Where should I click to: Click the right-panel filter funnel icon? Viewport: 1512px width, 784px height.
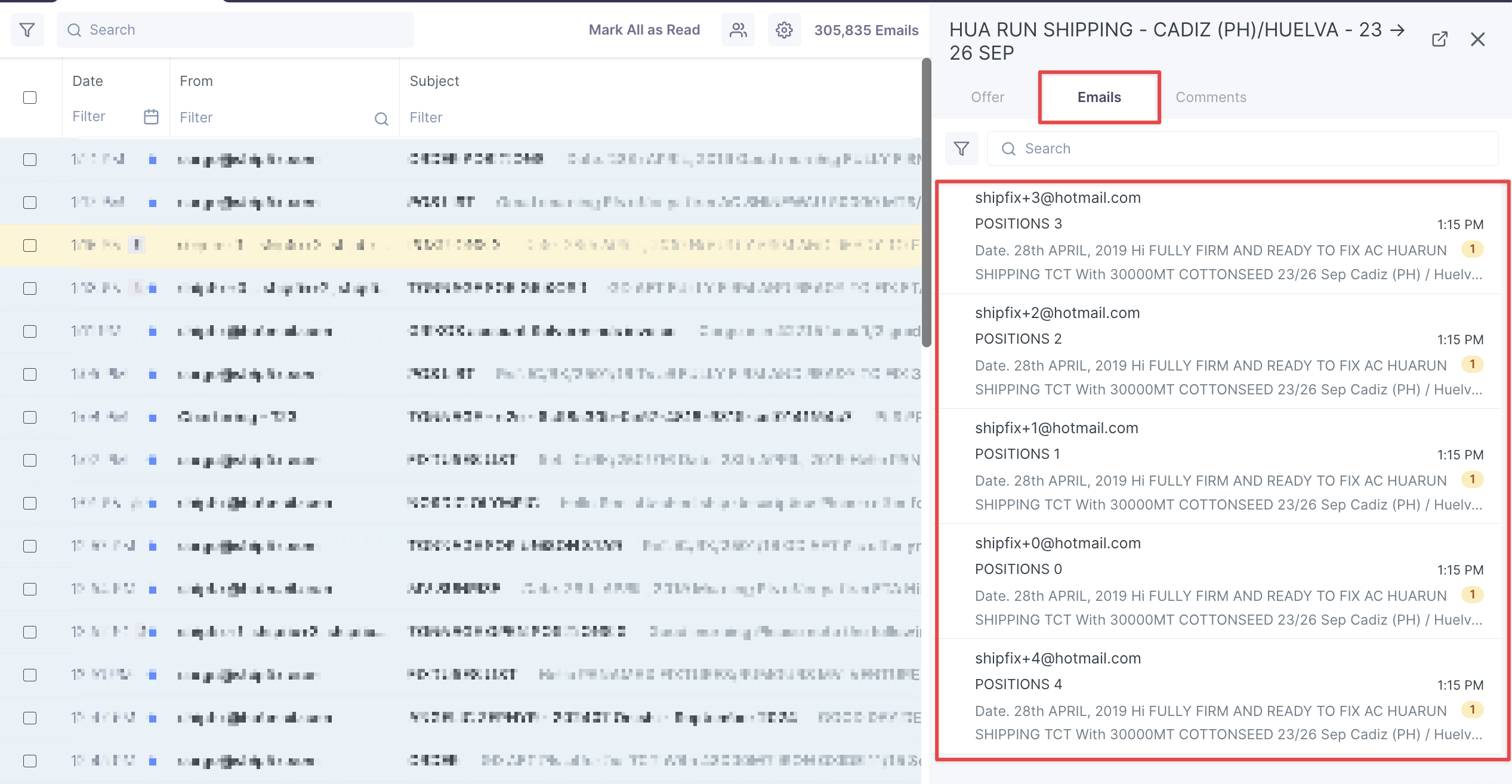(x=961, y=149)
